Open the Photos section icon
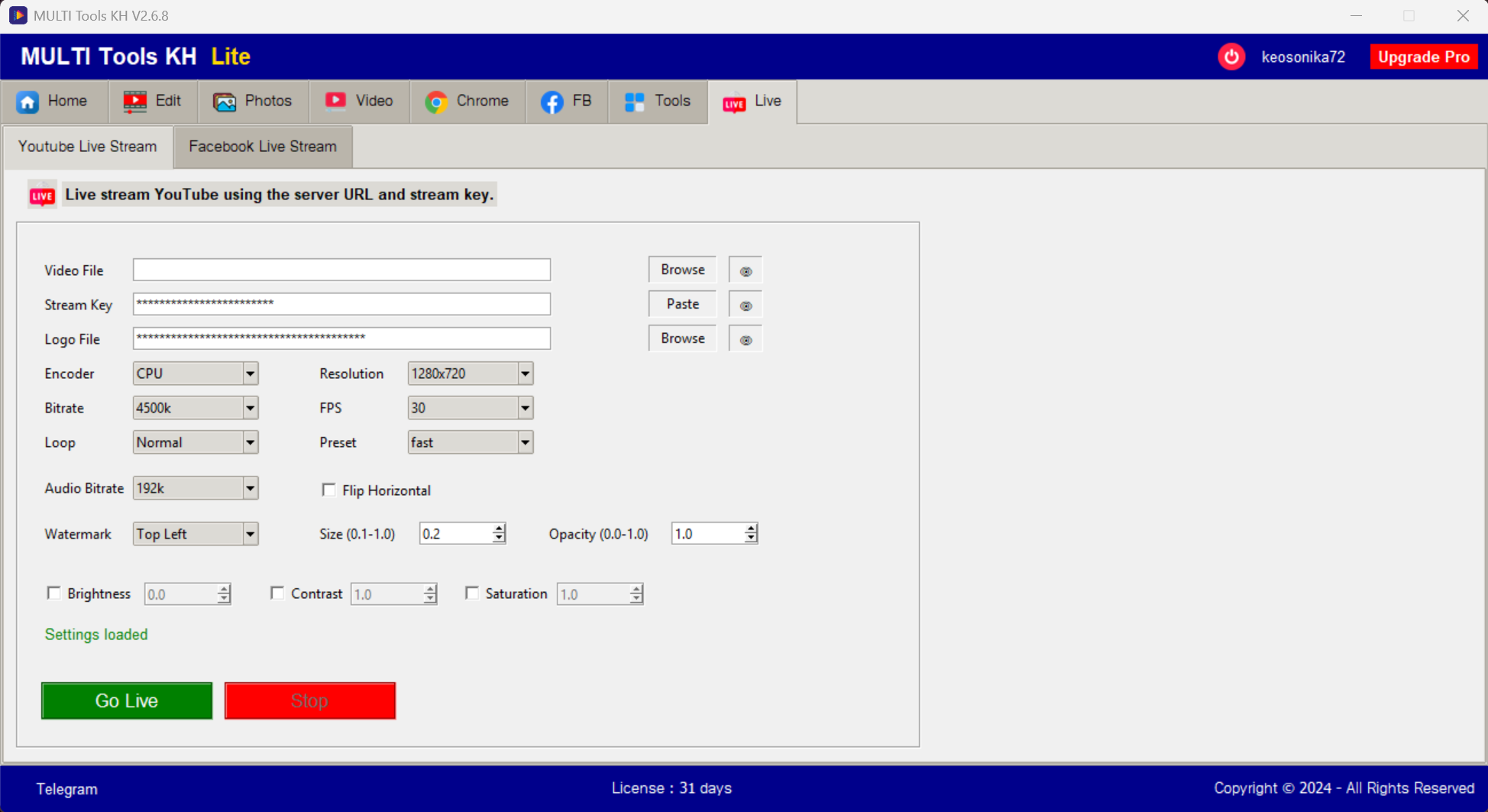The height and width of the screenshot is (812, 1488). pos(224,101)
